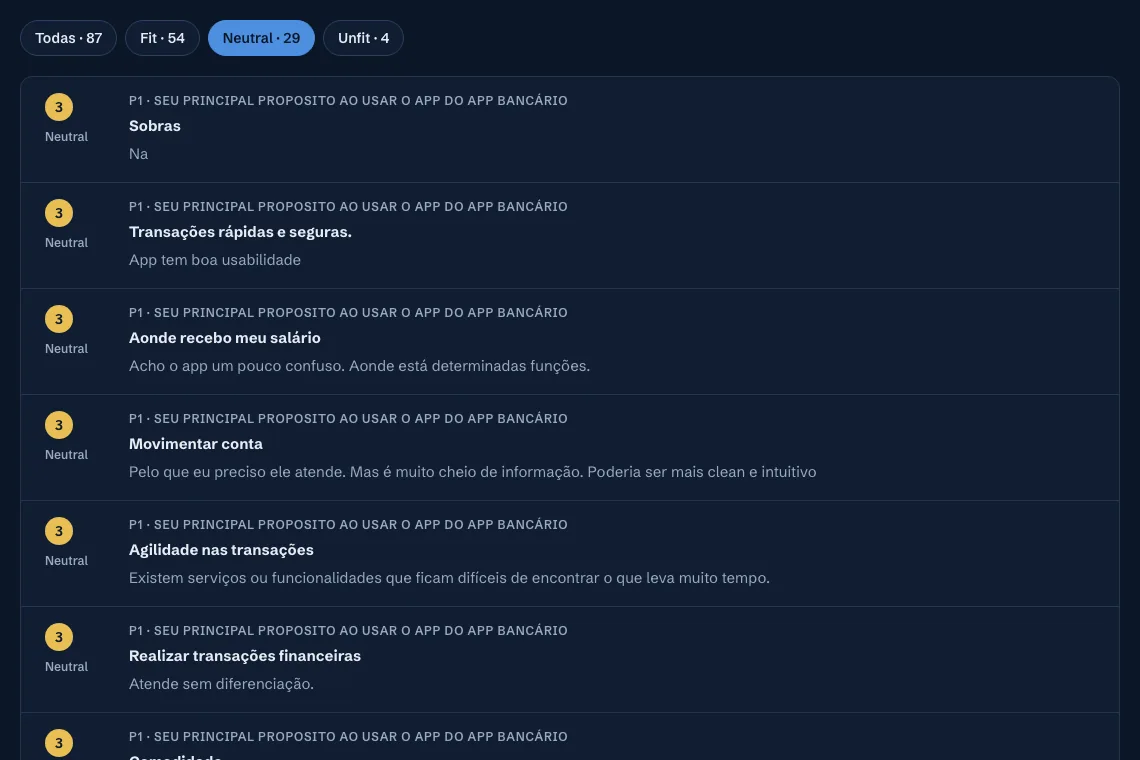Viewport: 1140px width, 760px height.
Task: Select the Movimentar conta response title
Action: 196,444
